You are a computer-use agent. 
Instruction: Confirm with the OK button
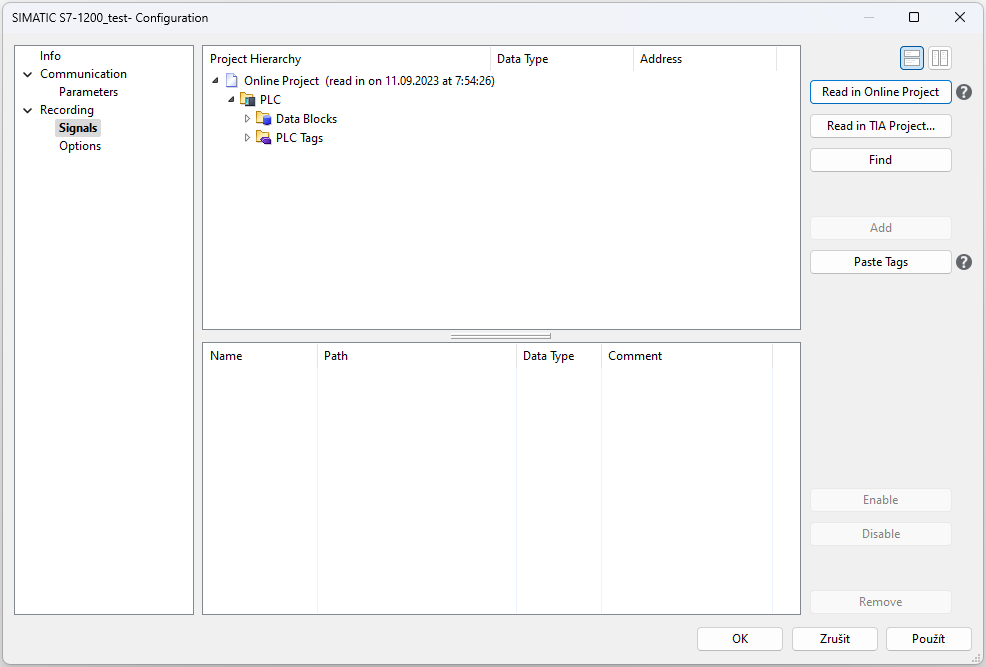click(740, 639)
